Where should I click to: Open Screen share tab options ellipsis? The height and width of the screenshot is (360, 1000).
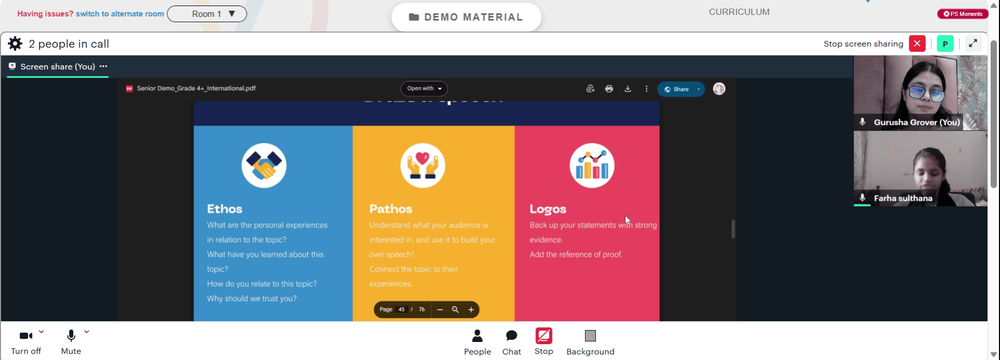pos(103,66)
